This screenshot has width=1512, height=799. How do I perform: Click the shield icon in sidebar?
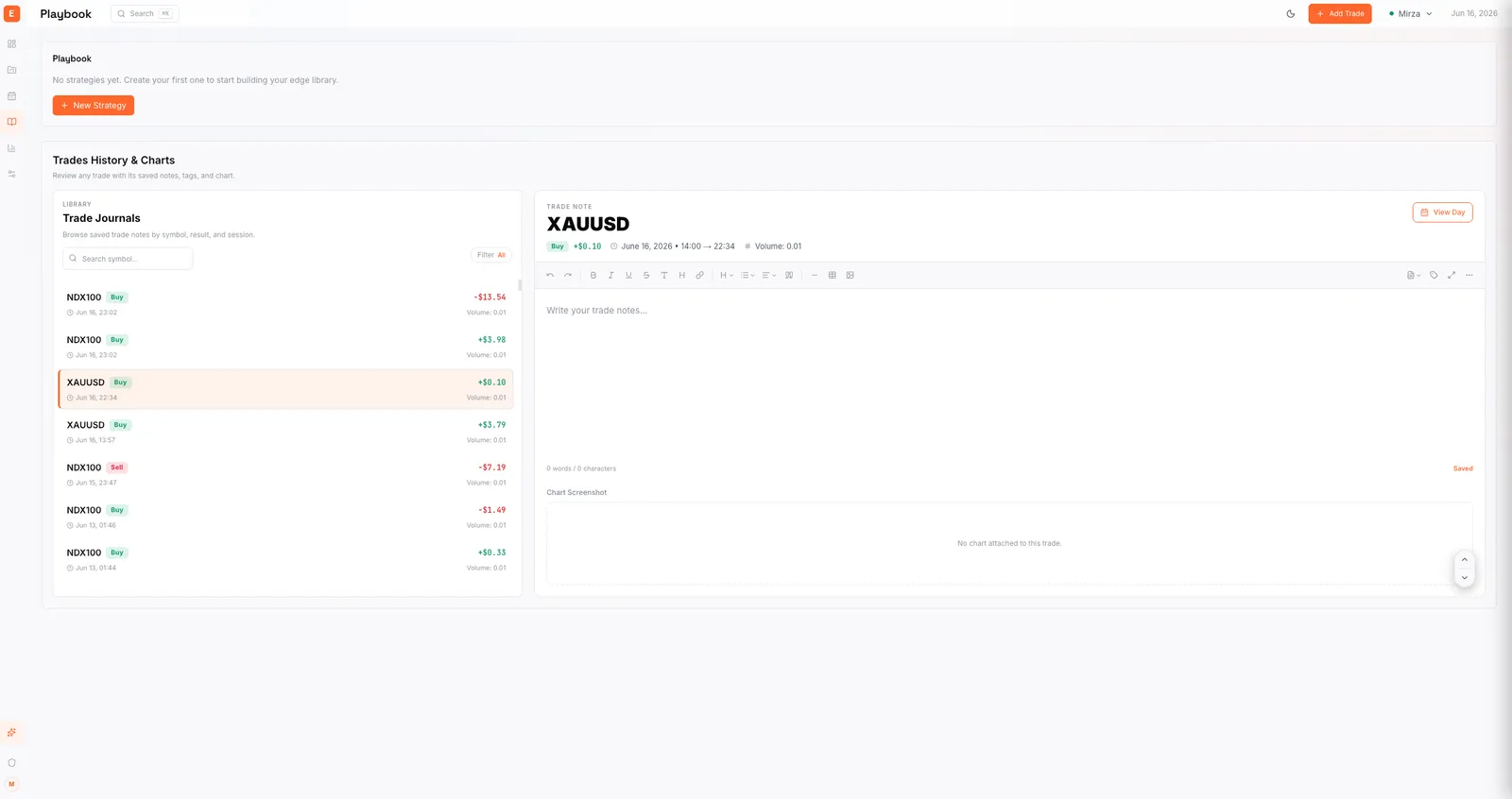(x=11, y=763)
